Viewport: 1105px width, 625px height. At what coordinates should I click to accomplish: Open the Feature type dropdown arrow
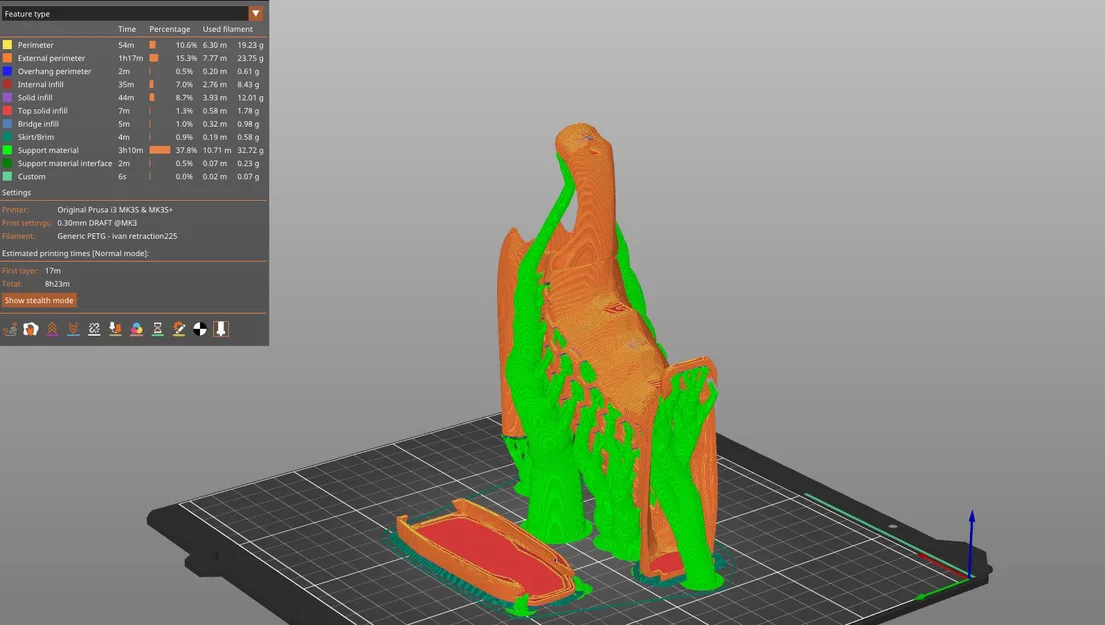tap(256, 13)
